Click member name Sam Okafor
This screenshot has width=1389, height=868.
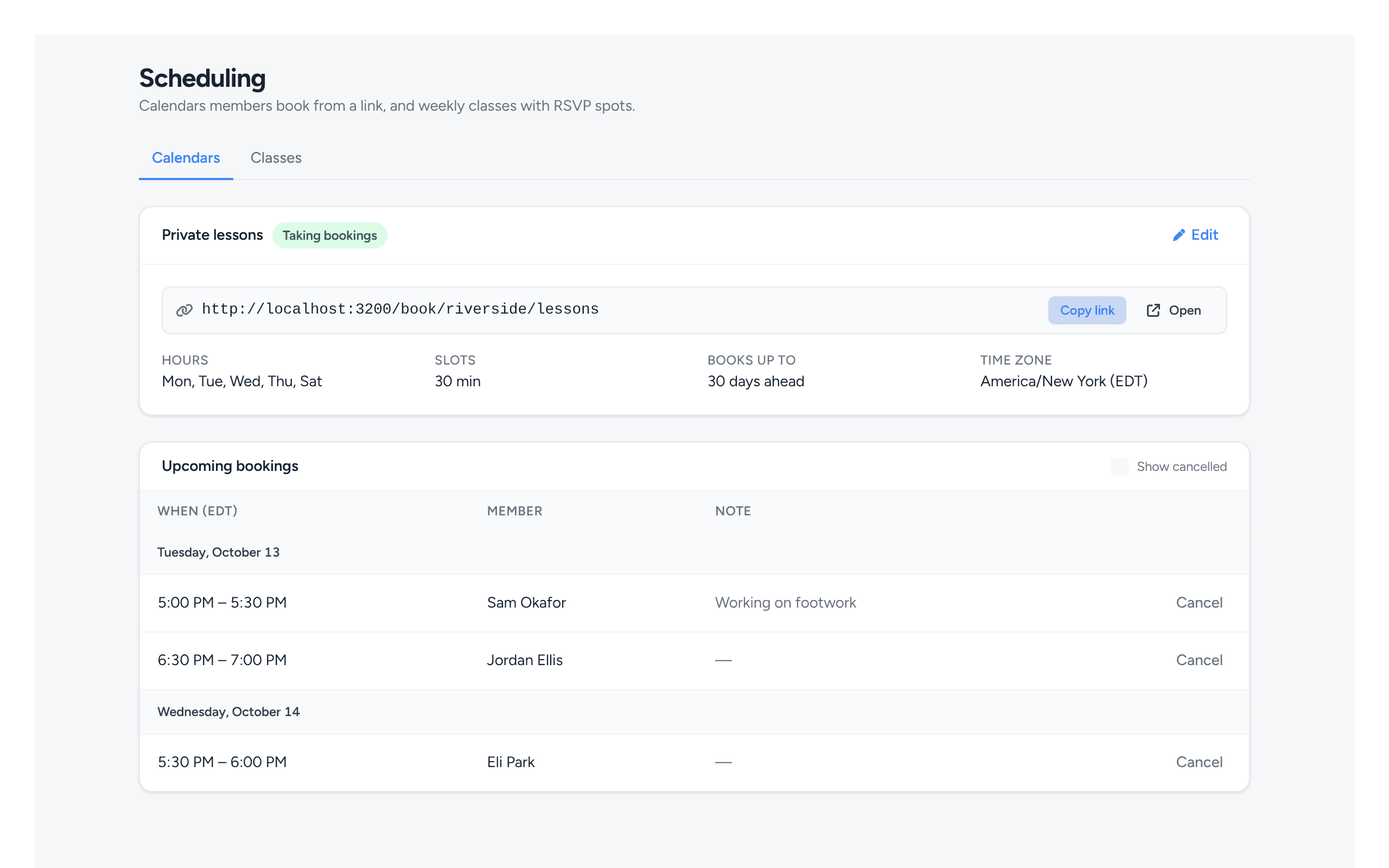pyautogui.click(x=526, y=603)
